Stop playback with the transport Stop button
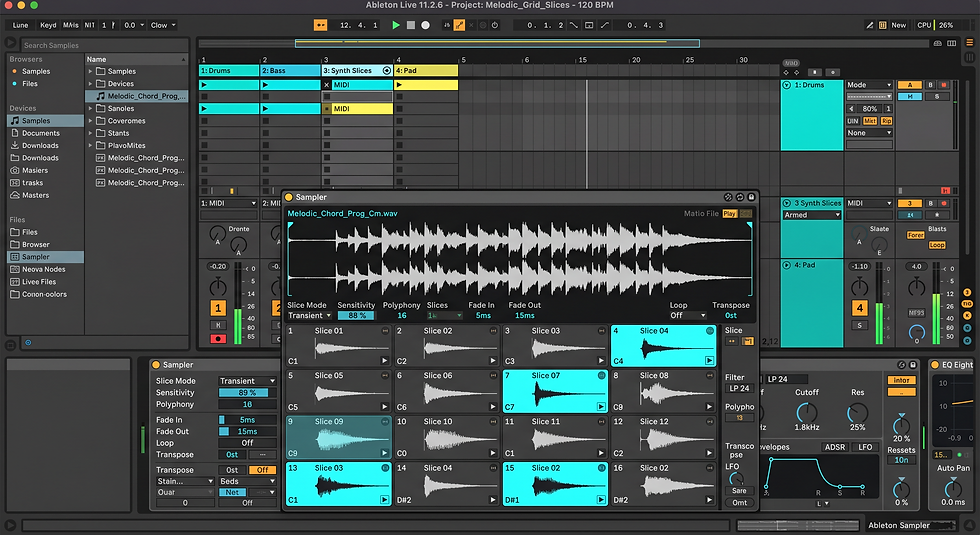980x535 pixels. (411, 25)
